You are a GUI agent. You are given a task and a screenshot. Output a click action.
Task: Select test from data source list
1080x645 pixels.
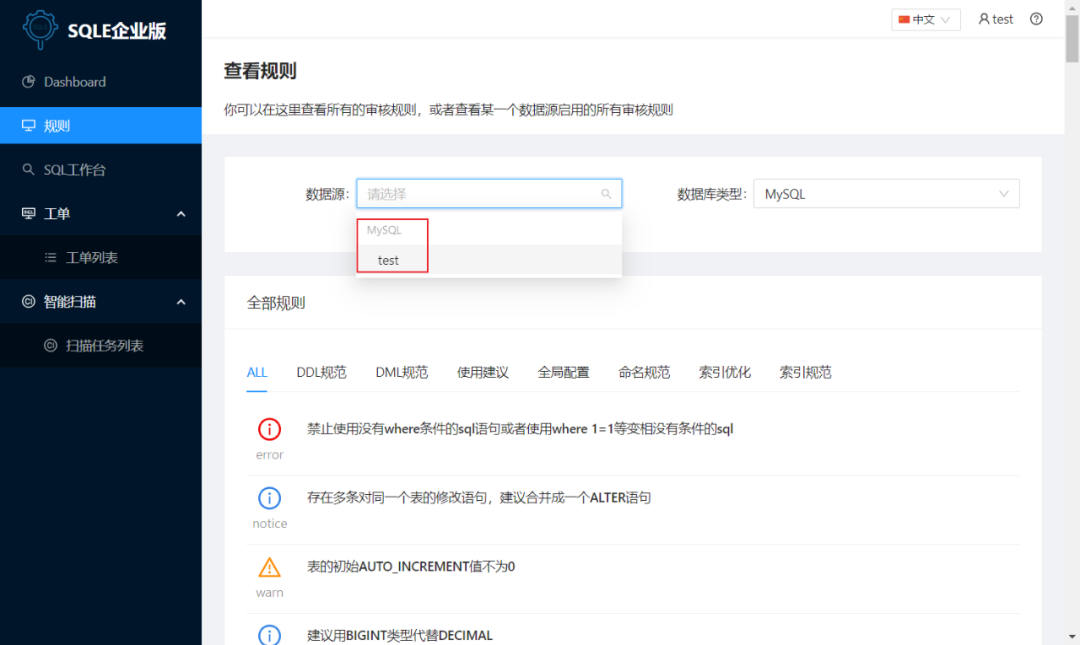489,260
